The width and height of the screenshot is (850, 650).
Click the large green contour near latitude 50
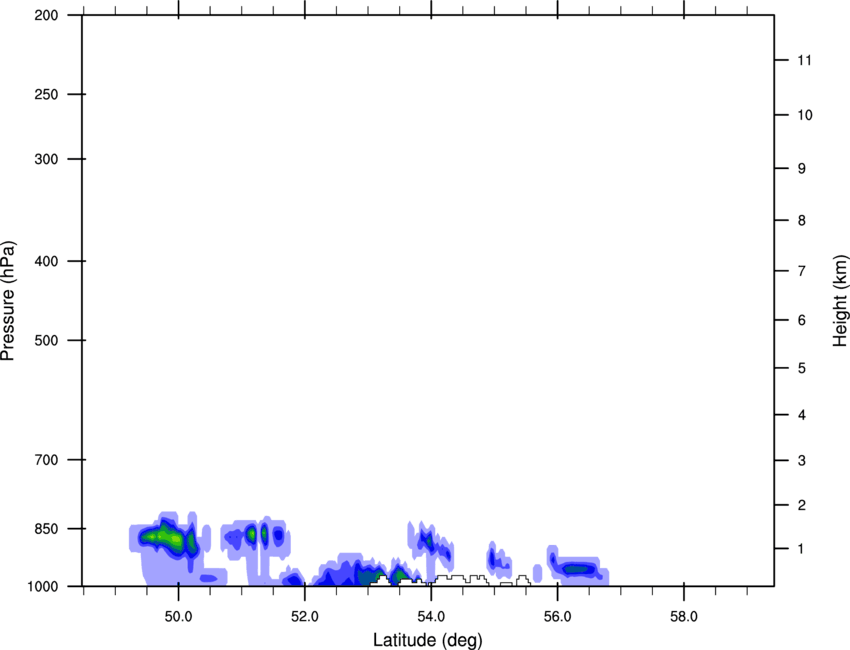coord(167,537)
